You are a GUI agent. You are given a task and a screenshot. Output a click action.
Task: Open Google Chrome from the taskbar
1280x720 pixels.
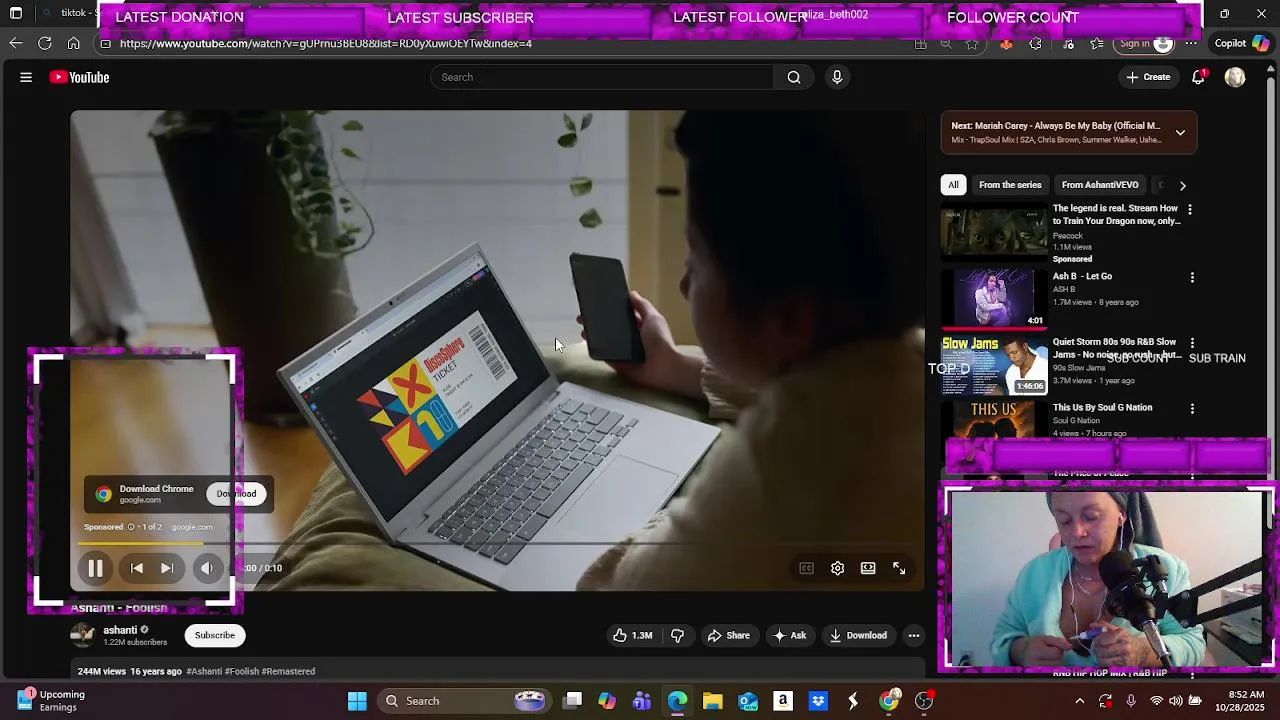click(889, 701)
